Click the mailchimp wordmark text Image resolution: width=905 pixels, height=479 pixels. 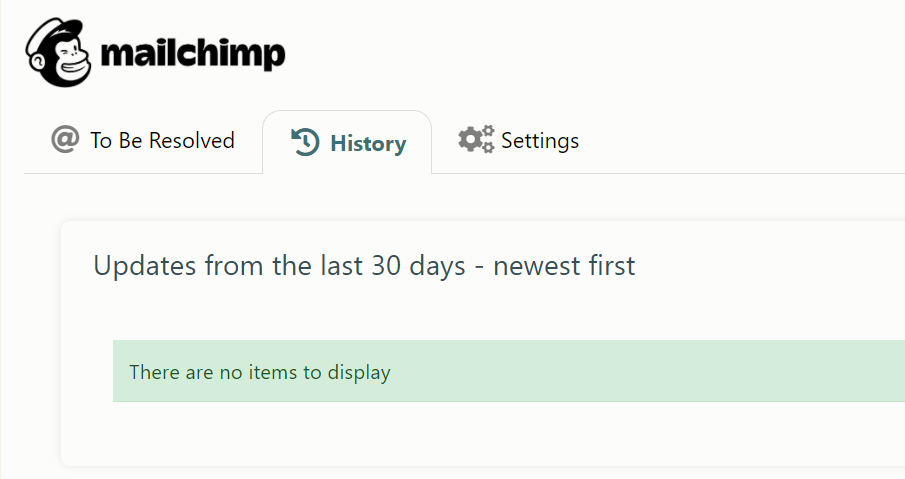coord(193,54)
